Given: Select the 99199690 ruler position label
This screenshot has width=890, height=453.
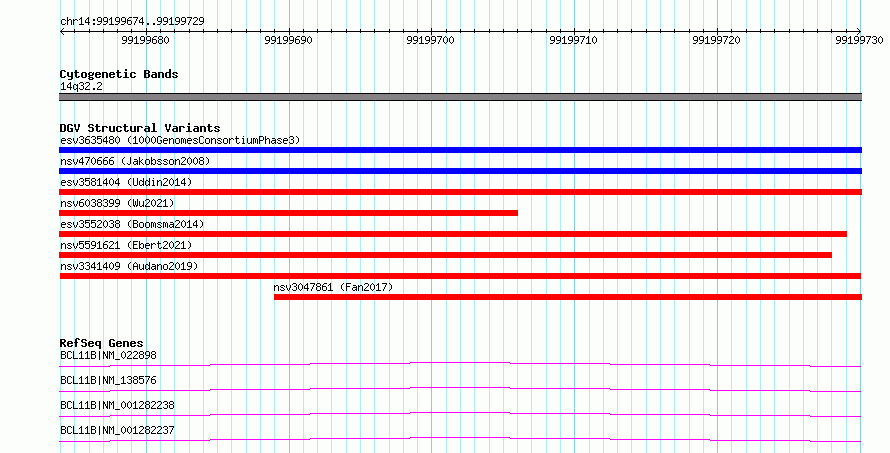Looking at the screenshot, I should pyautogui.click(x=288, y=40).
